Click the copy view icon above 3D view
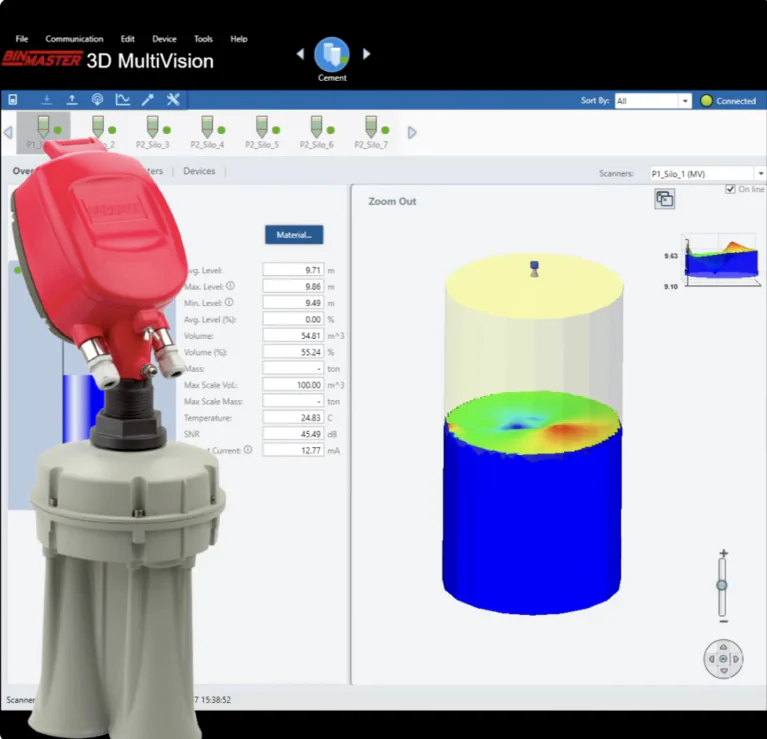Screen dimensions: 767x739 665,199
